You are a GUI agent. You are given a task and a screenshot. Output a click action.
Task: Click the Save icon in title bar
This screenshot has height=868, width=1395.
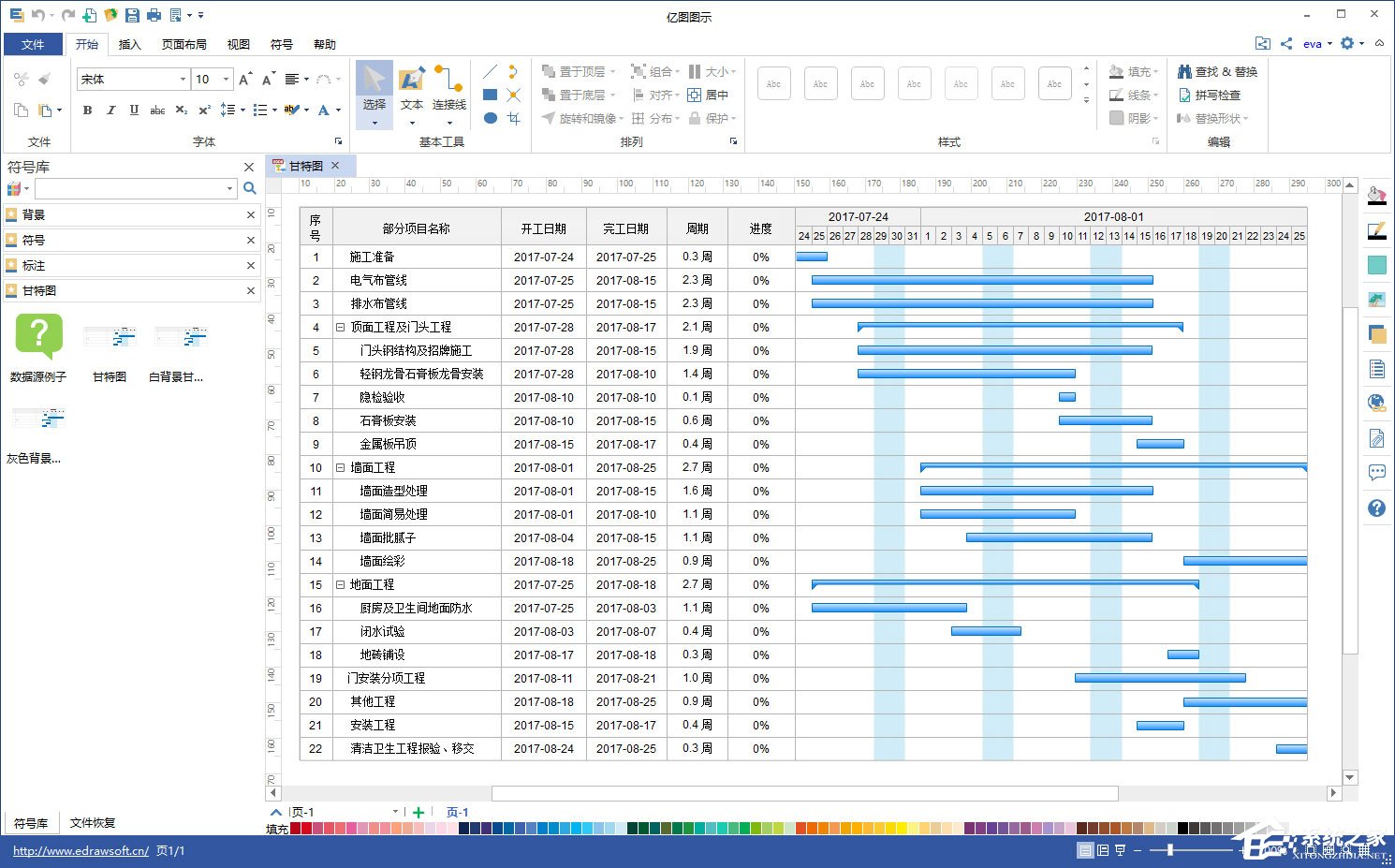[x=132, y=16]
